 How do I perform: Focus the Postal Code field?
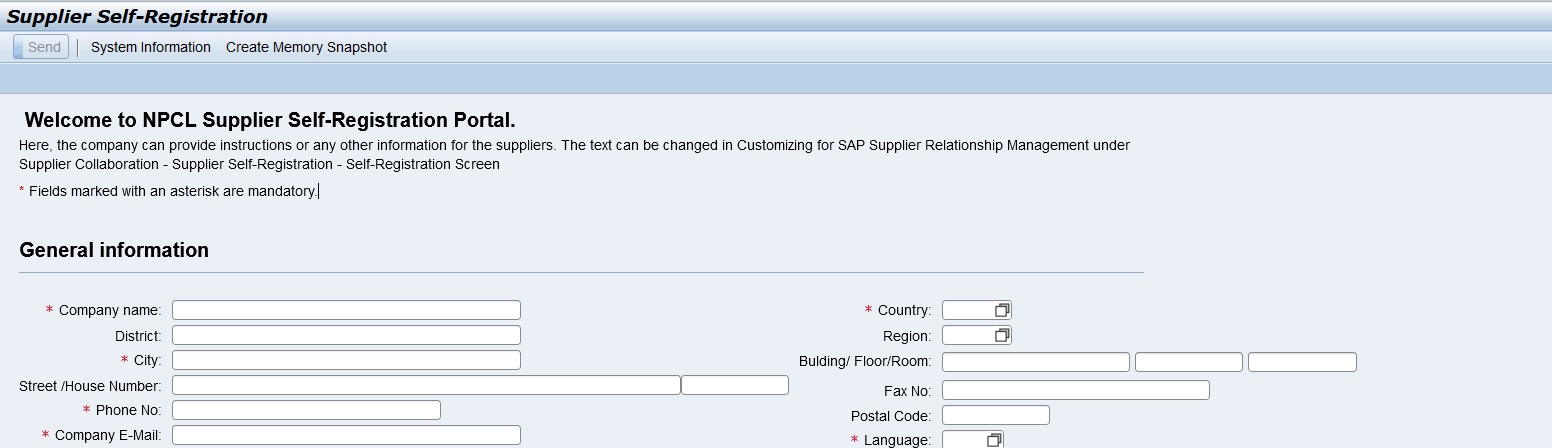[x=995, y=415]
